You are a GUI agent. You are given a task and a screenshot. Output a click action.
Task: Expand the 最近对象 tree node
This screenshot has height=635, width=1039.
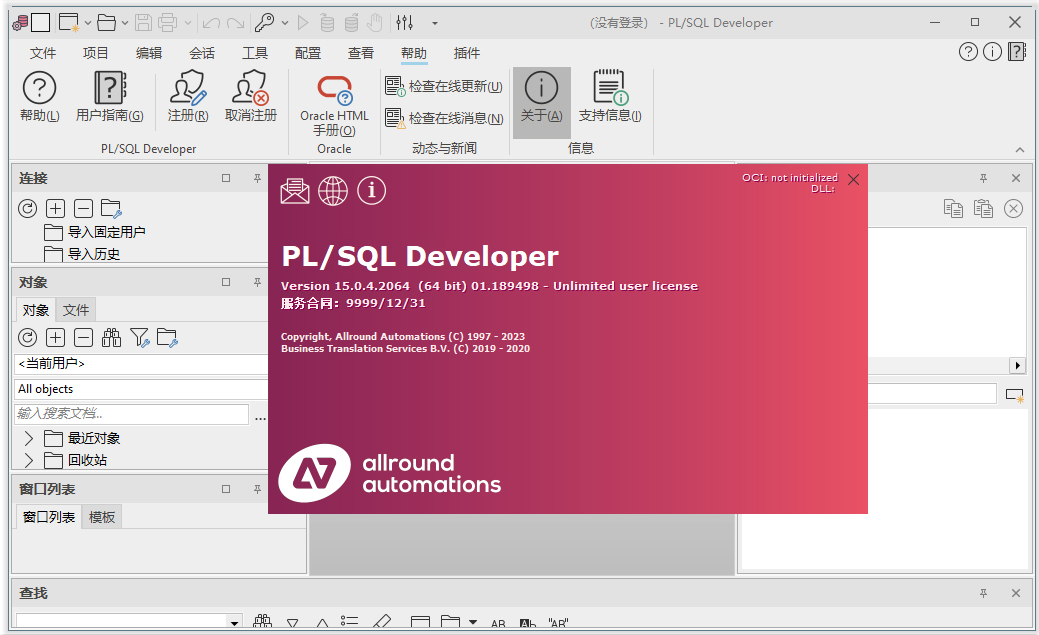point(27,438)
